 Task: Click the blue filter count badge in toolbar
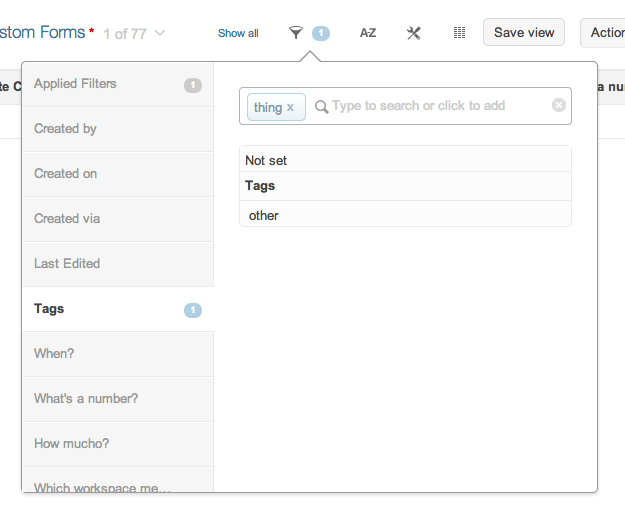pos(320,33)
